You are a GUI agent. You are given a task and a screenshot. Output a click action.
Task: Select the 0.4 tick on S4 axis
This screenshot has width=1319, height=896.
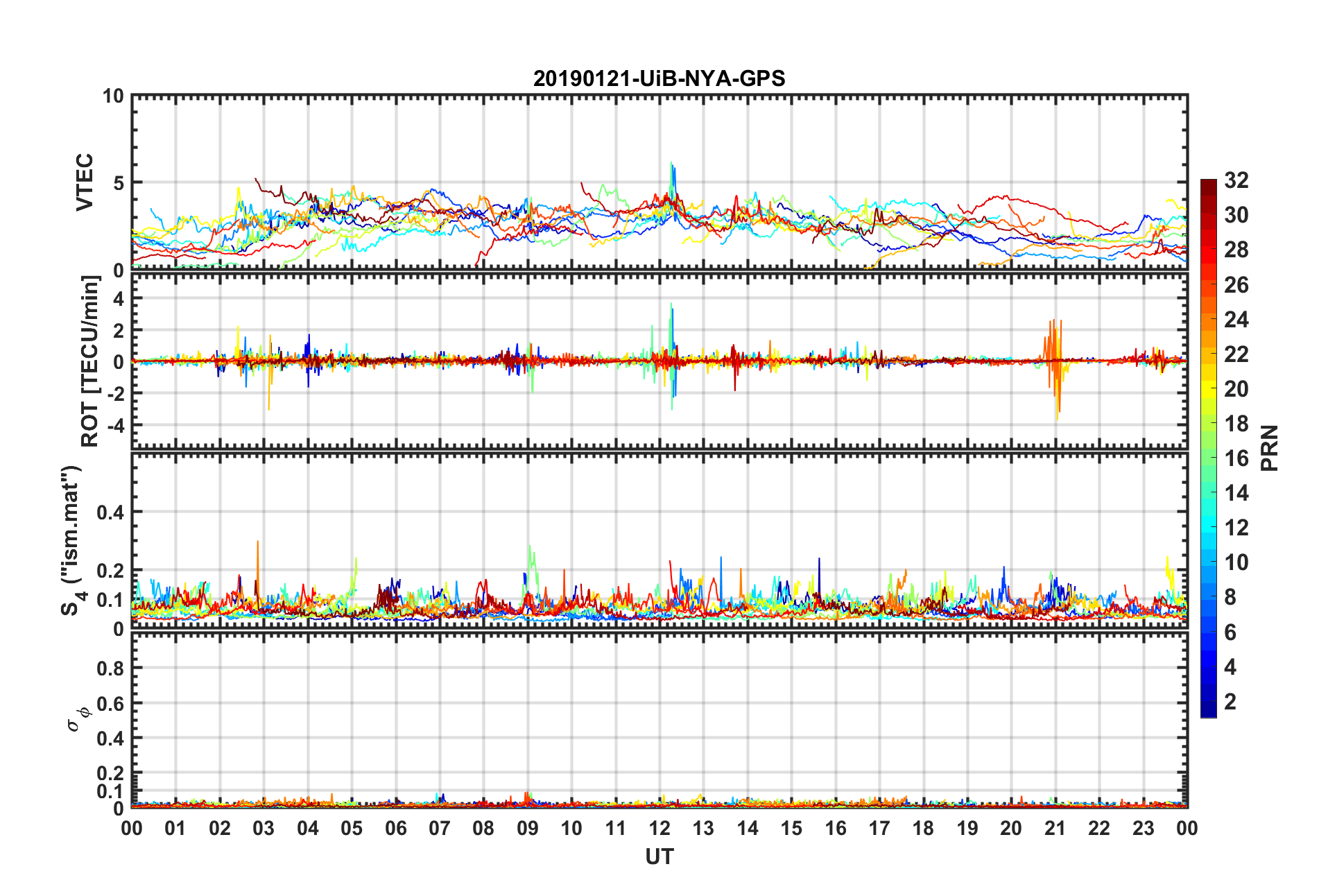[x=111, y=512]
